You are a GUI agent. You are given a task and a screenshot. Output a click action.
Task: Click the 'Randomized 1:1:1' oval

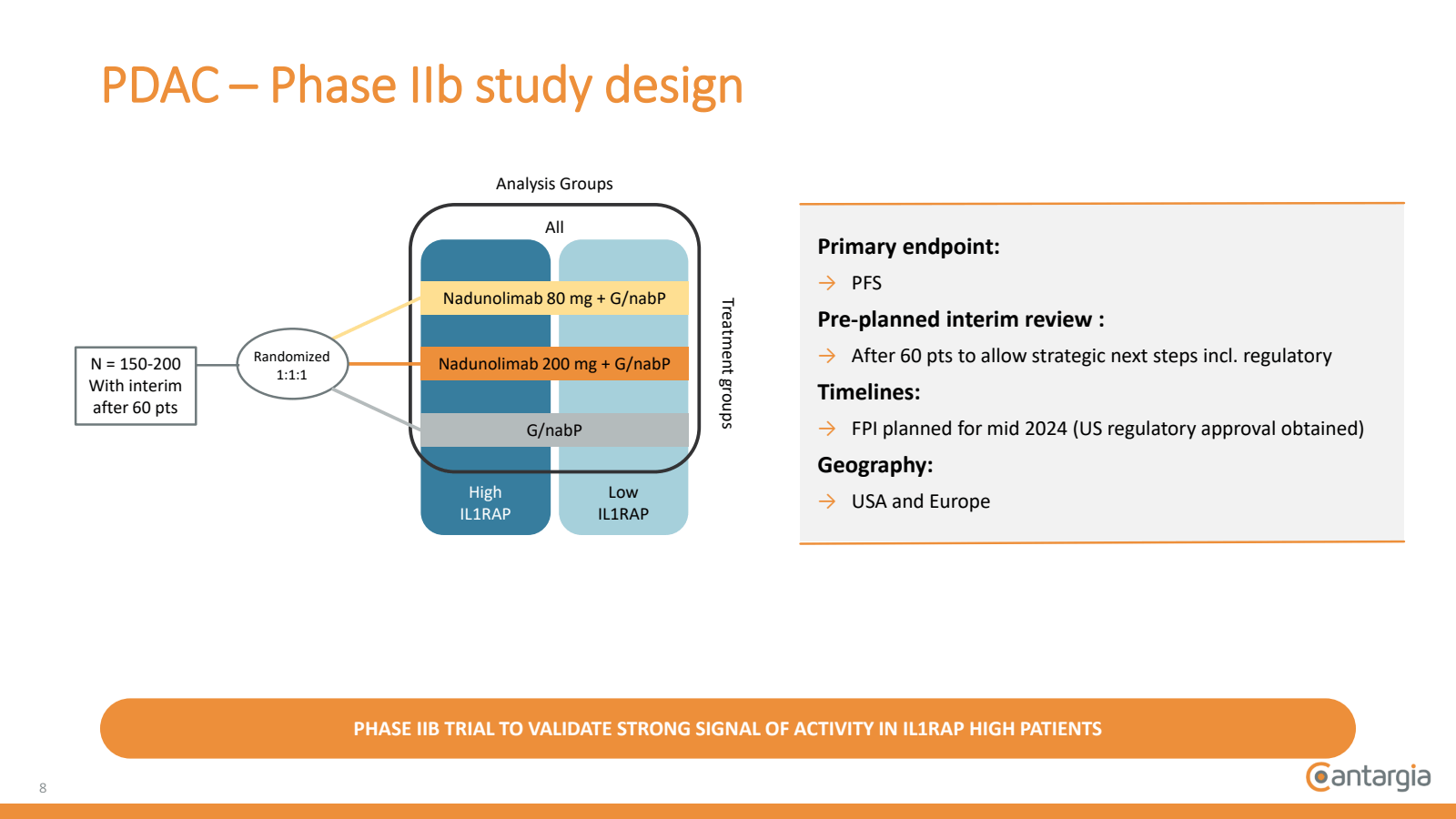[x=292, y=365]
